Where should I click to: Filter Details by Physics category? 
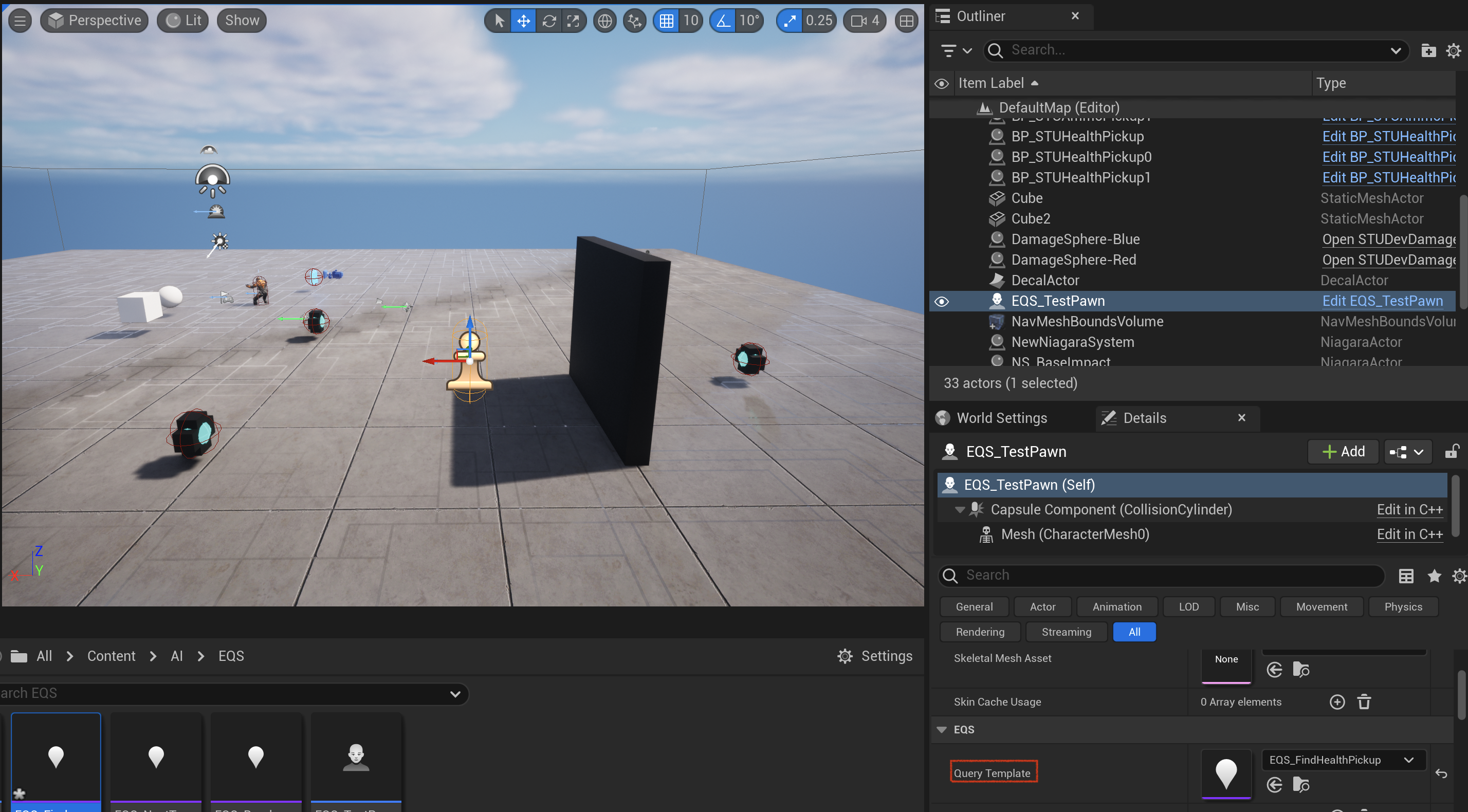click(x=1403, y=607)
